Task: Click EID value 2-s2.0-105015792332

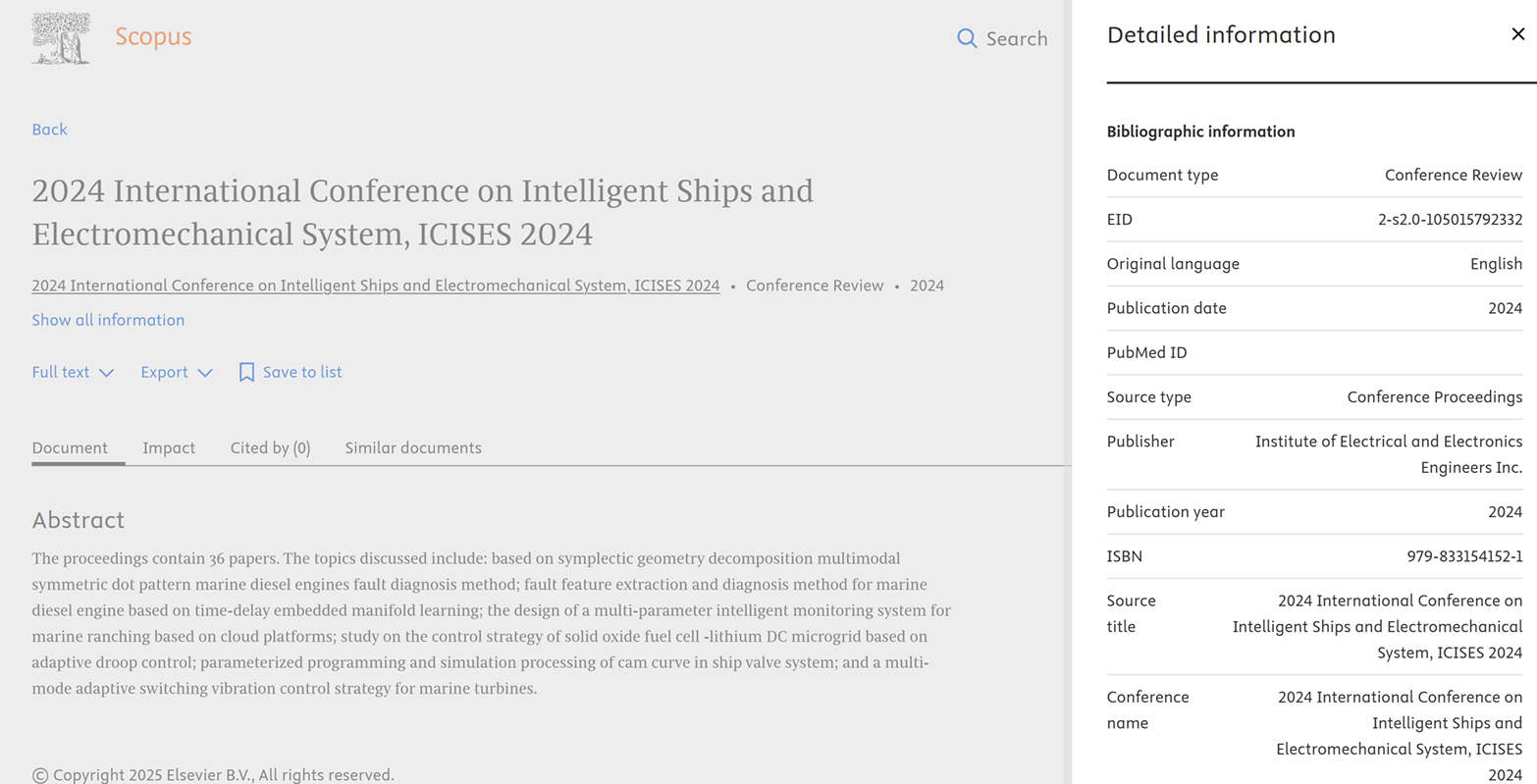Action: pos(1450,220)
